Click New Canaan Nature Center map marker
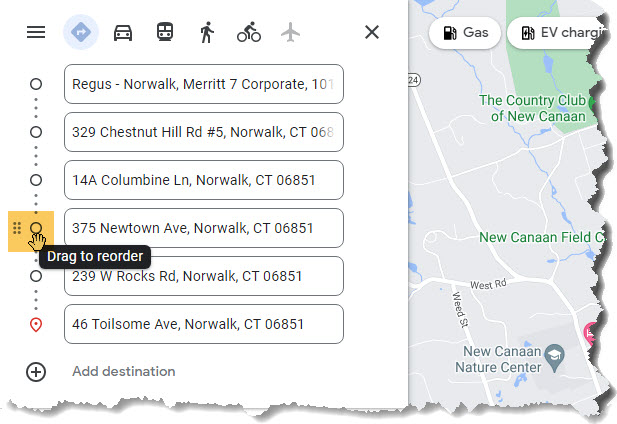This screenshot has width=617, height=424. pos(552,352)
